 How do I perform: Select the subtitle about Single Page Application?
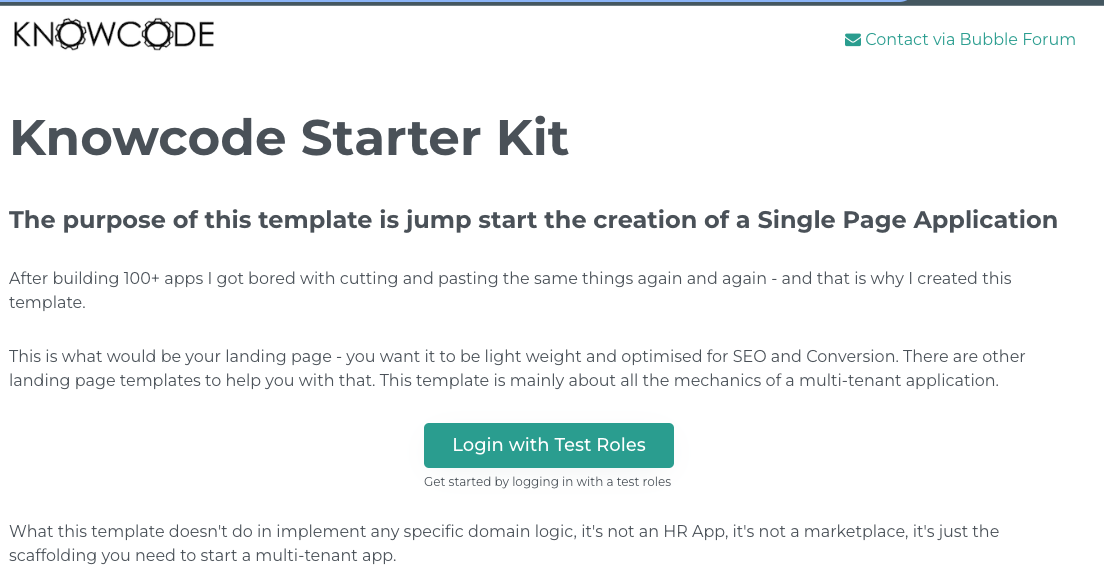click(533, 220)
